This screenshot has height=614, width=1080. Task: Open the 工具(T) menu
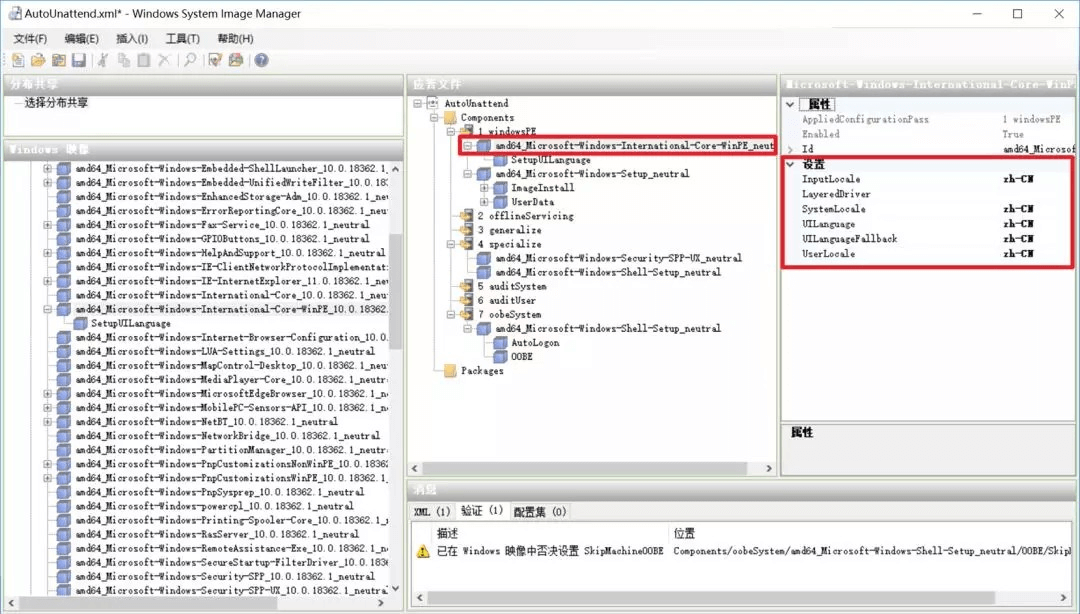coord(182,39)
